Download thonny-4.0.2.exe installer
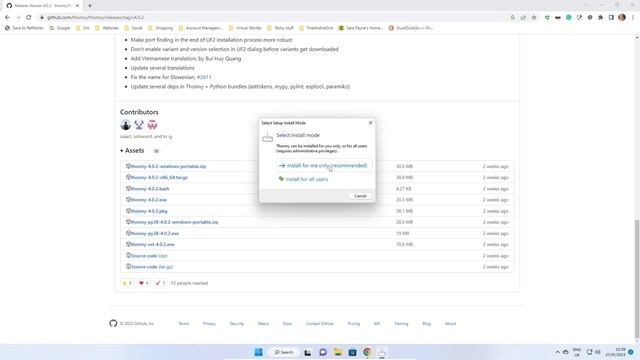 (149, 200)
